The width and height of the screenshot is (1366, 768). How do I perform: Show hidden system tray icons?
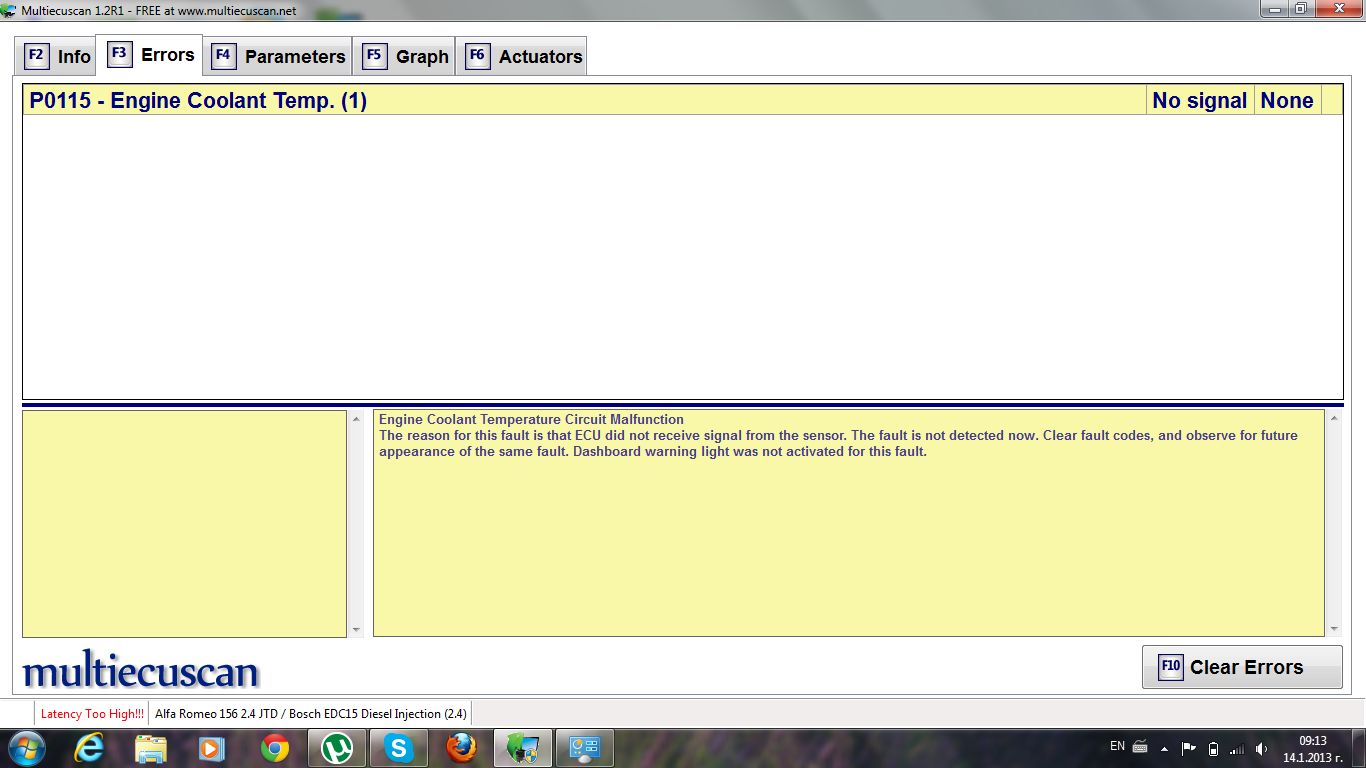(1164, 748)
